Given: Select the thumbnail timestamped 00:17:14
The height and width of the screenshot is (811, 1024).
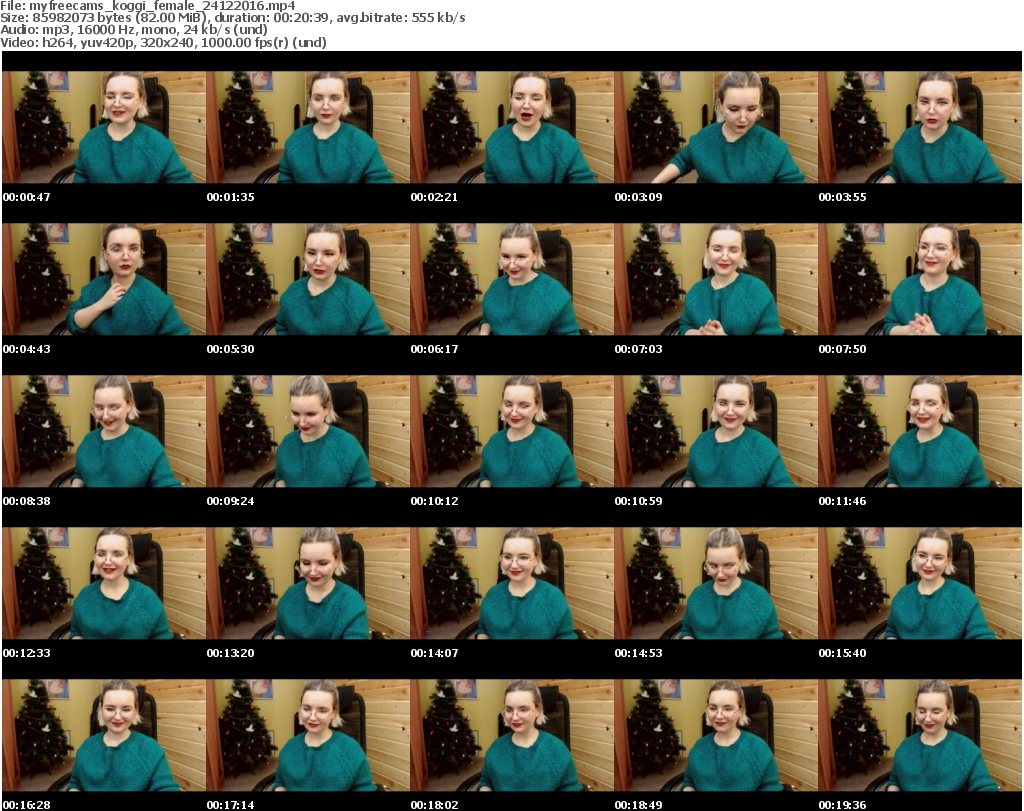Looking at the screenshot, I should (308, 735).
